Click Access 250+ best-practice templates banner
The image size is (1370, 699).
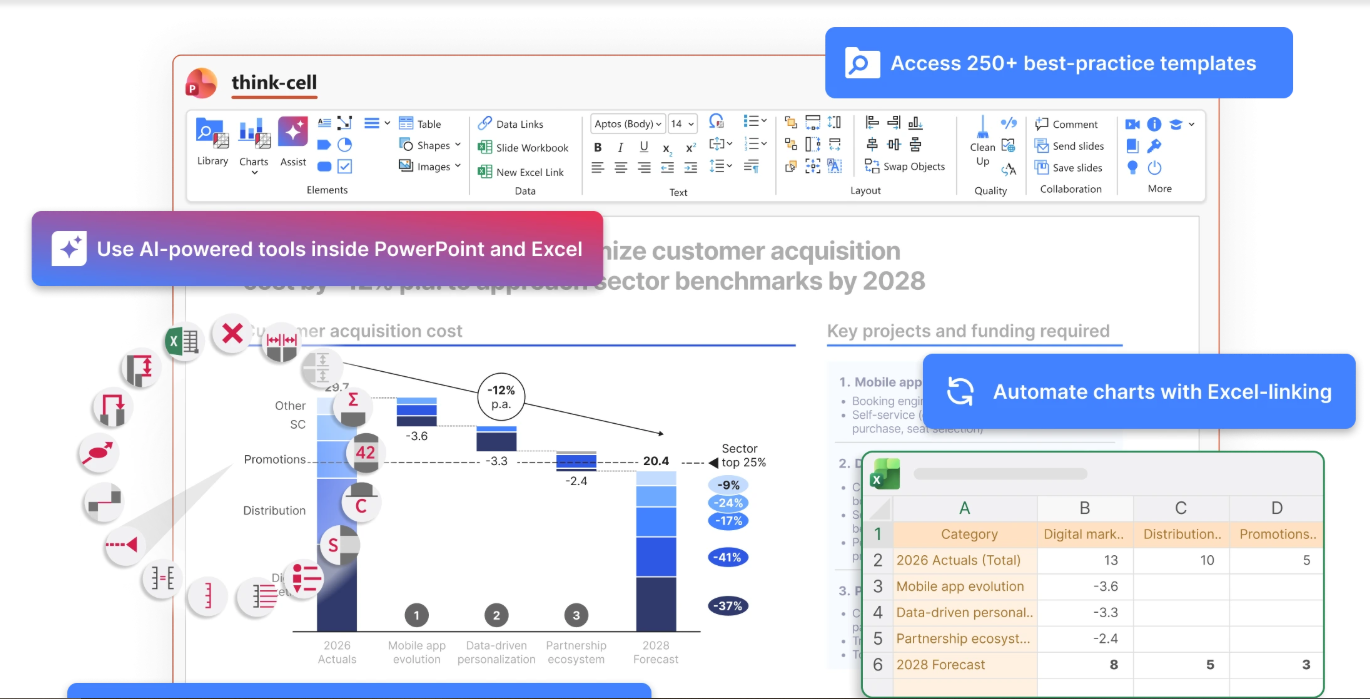click(x=1059, y=63)
